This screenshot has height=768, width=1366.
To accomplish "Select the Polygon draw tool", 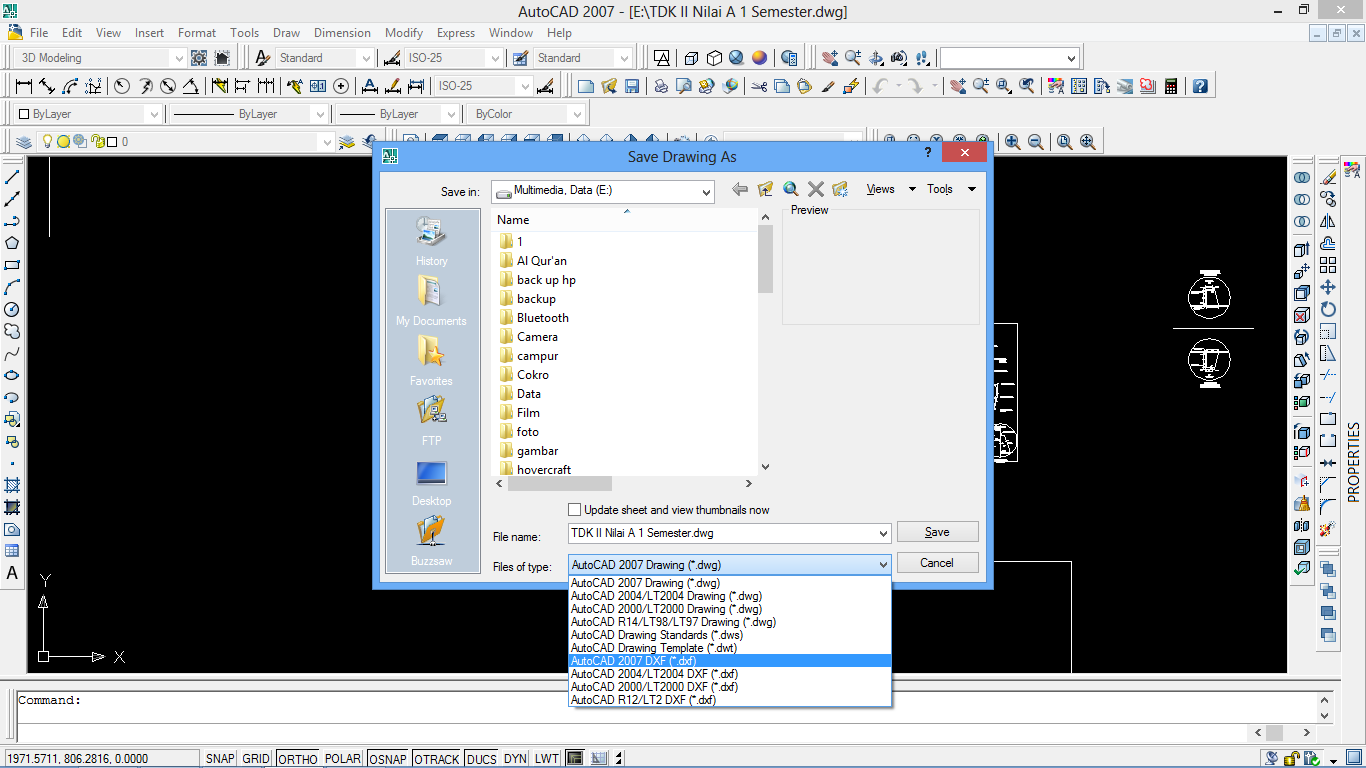I will point(12,243).
